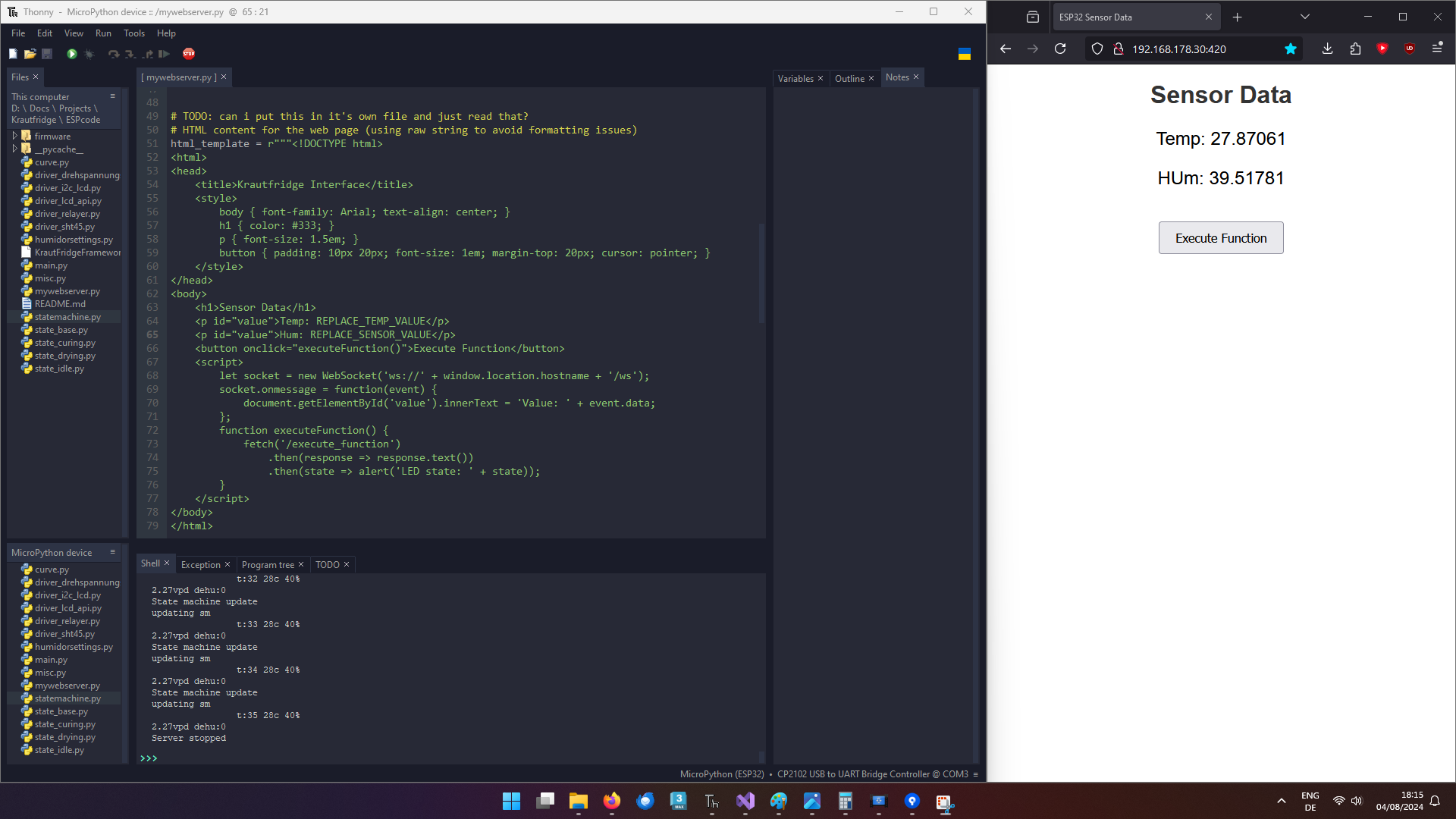This screenshot has width=1456, height=819.
Task: Click the uBlock Origin extension icon
Action: 1410,49
